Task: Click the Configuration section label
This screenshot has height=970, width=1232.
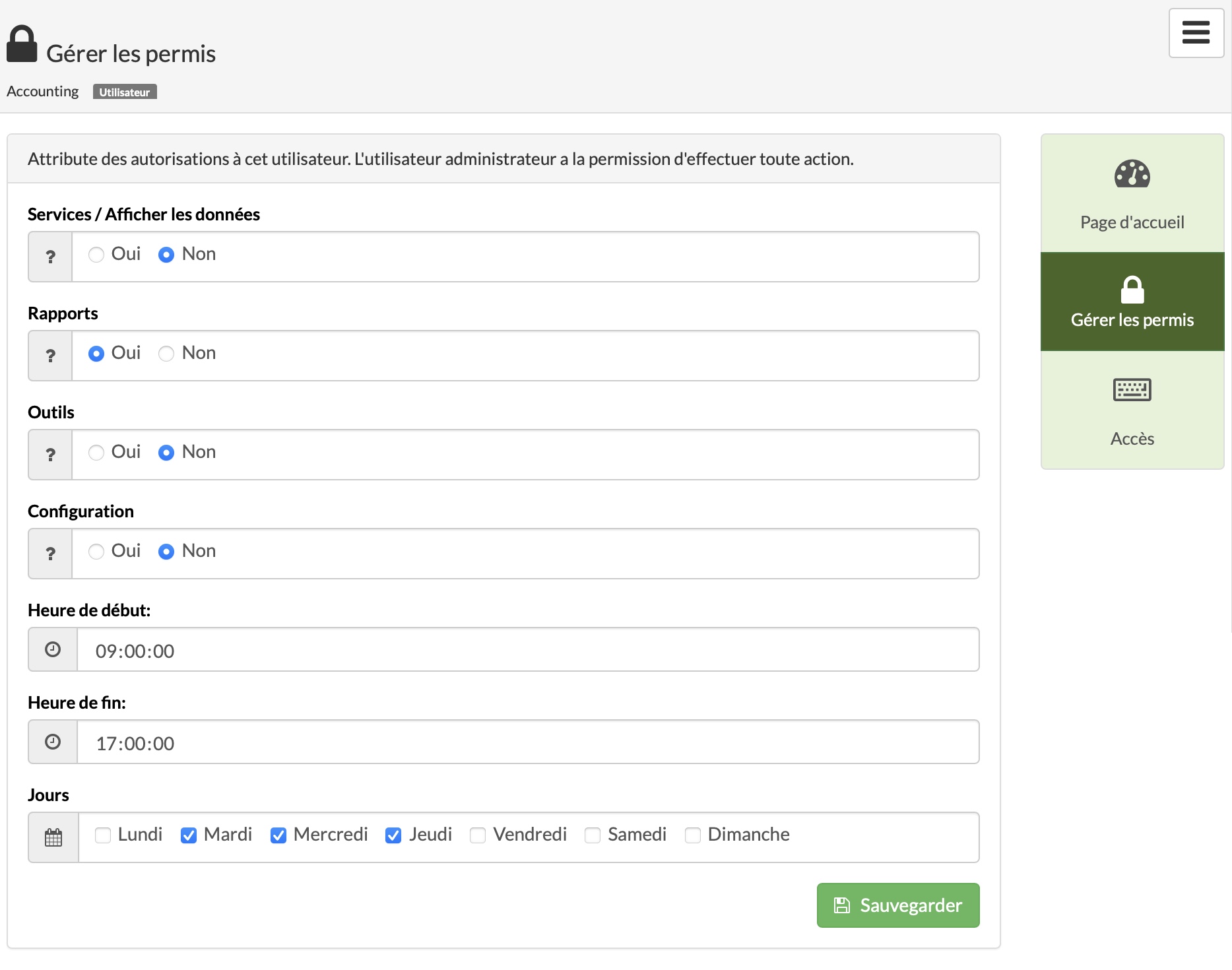Action: tap(81, 511)
